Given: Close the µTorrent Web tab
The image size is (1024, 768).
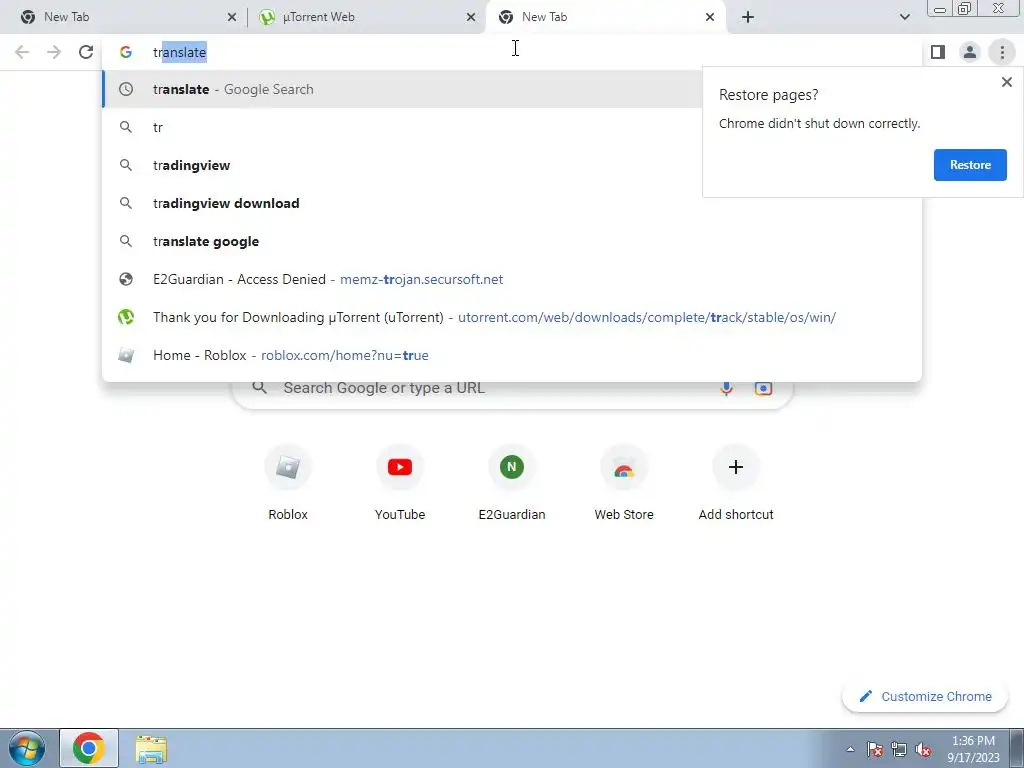Looking at the screenshot, I should tap(471, 17).
